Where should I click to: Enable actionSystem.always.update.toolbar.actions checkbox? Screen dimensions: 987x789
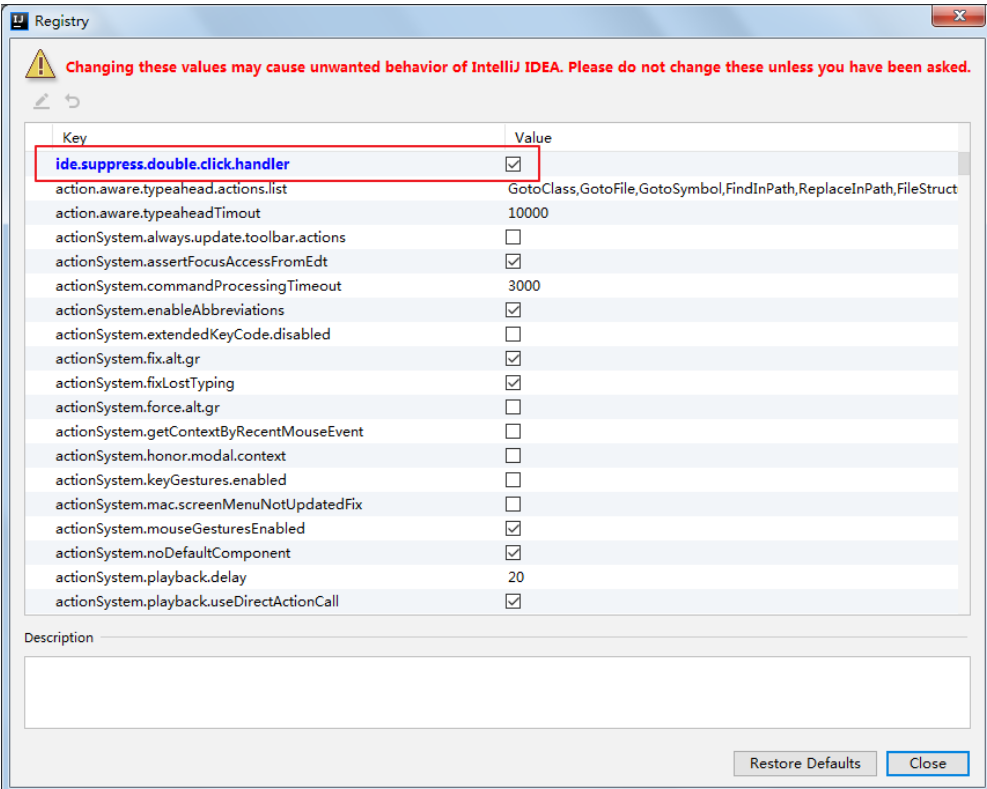(513, 237)
